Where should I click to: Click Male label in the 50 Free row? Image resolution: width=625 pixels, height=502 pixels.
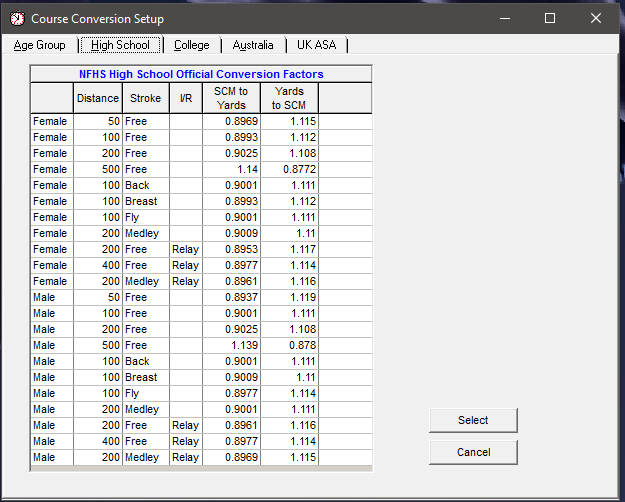coord(52,297)
